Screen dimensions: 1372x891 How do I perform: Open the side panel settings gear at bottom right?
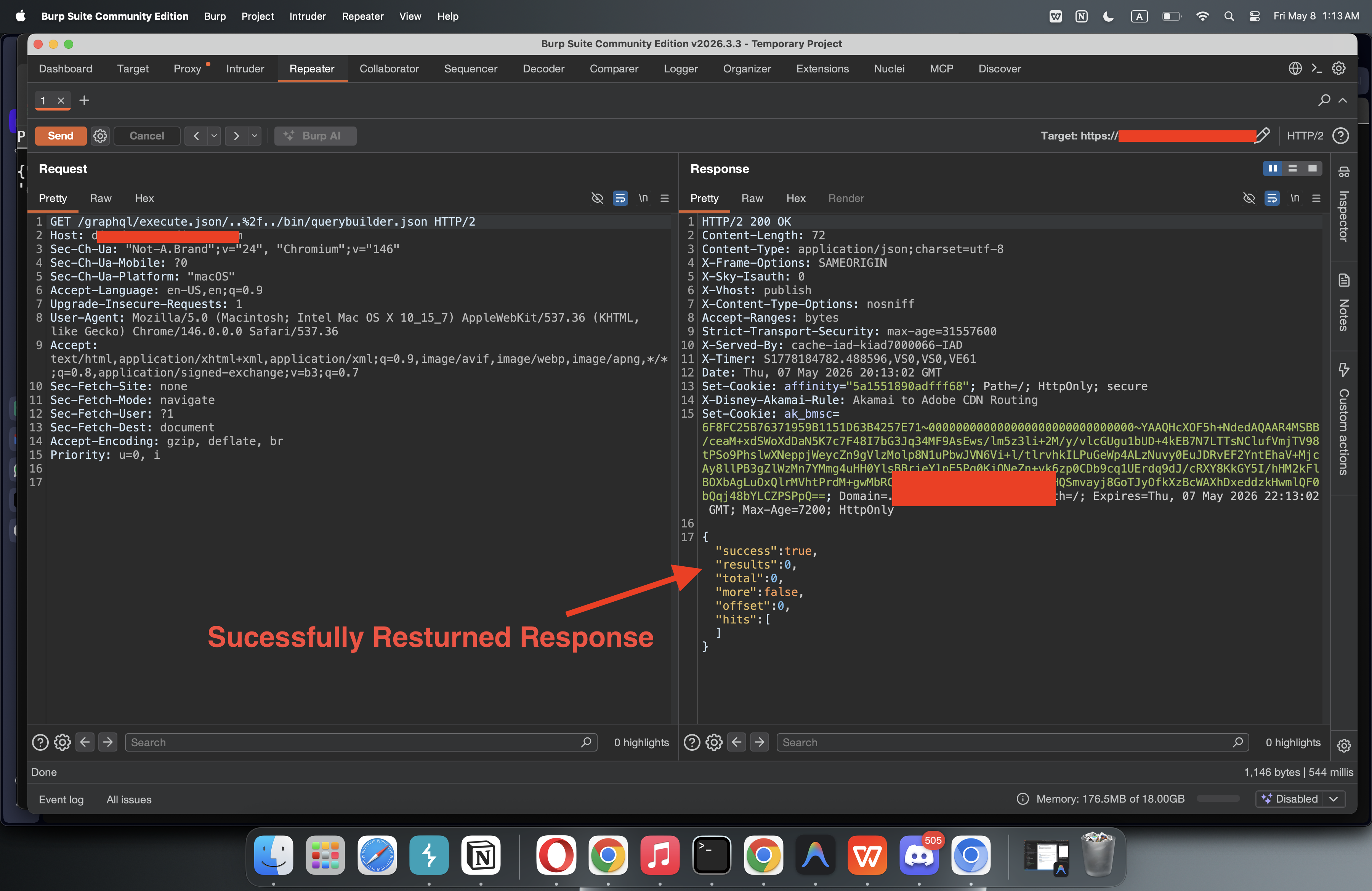coord(1344,746)
